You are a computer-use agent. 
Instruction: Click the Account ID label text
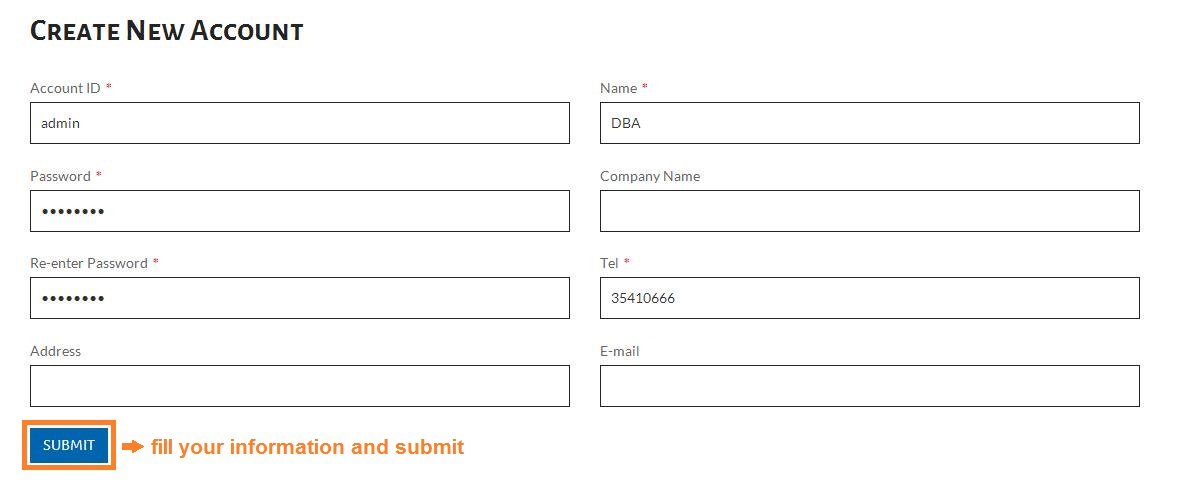tap(65, 88)
